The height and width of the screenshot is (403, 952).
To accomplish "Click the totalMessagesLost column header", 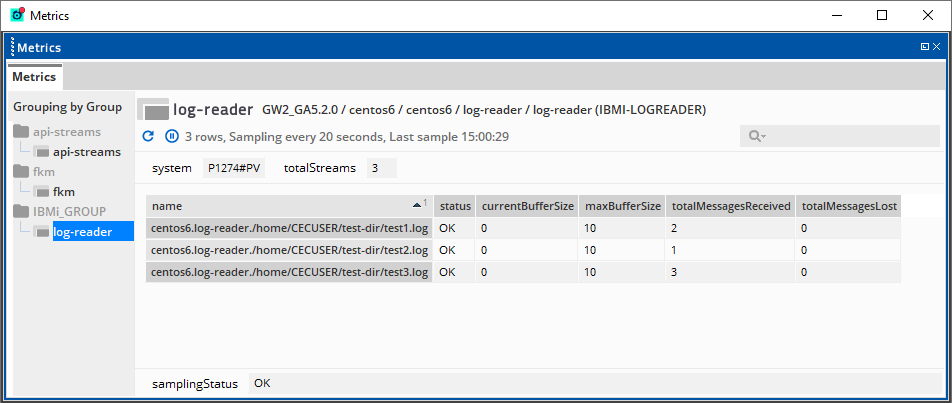I will (x=848, y=206).
